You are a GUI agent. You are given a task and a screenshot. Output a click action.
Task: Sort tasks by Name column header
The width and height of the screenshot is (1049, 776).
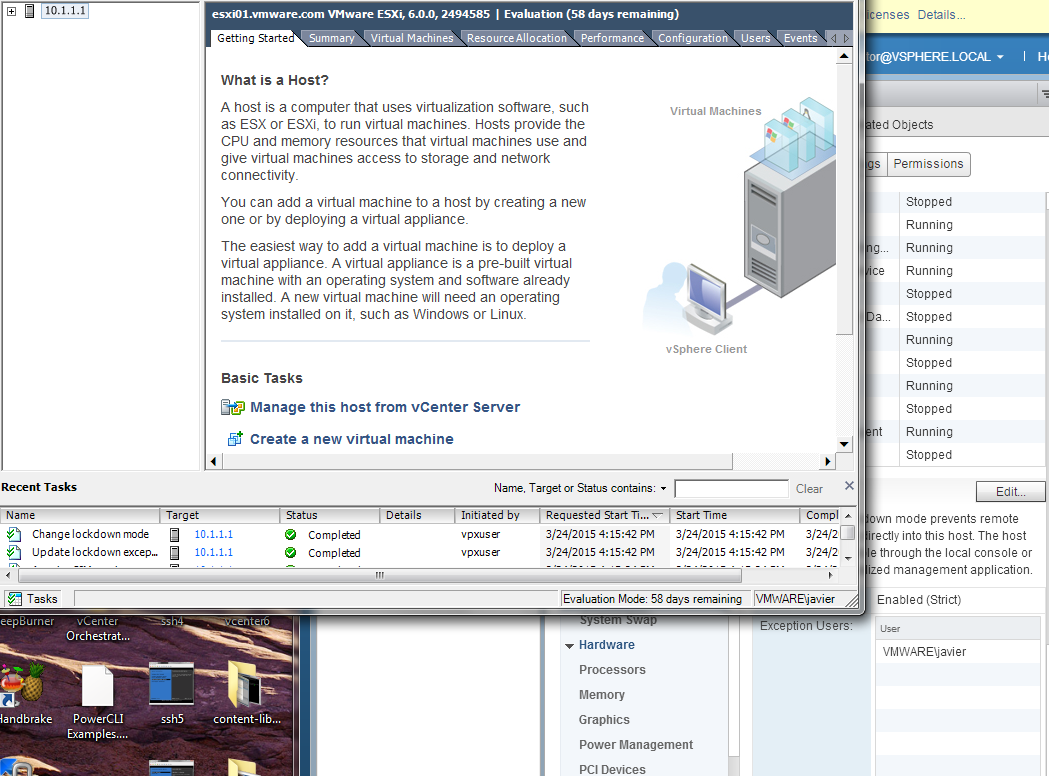(x=80, y=515)
